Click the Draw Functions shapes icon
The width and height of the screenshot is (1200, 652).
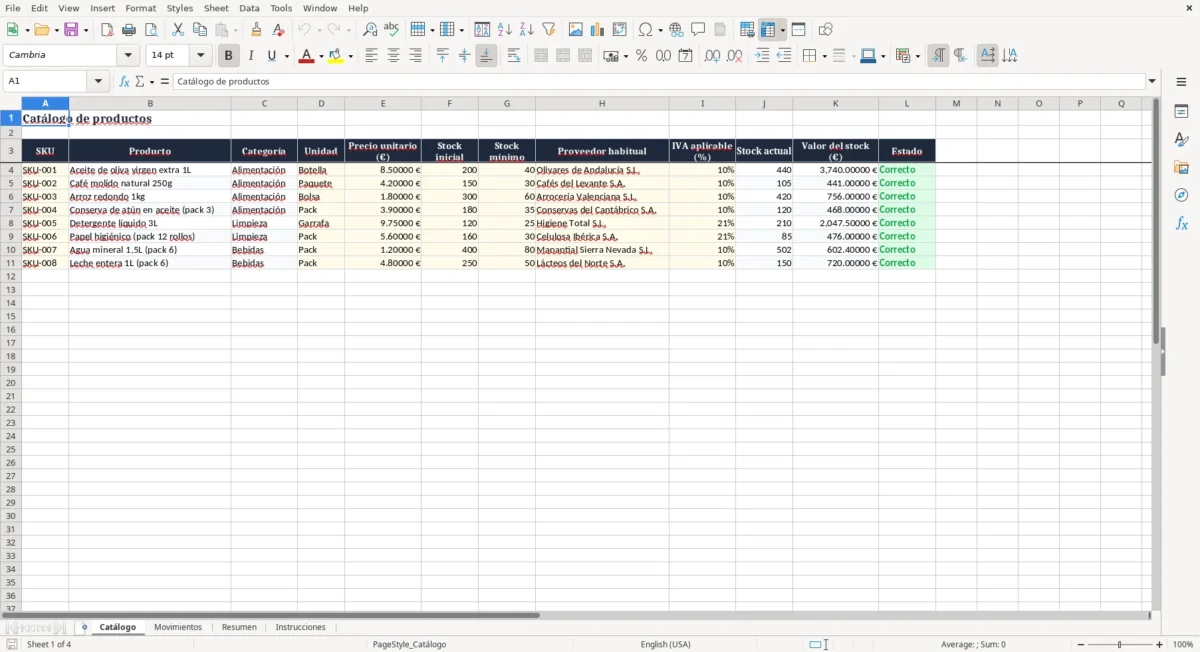[x=826, y=30]
